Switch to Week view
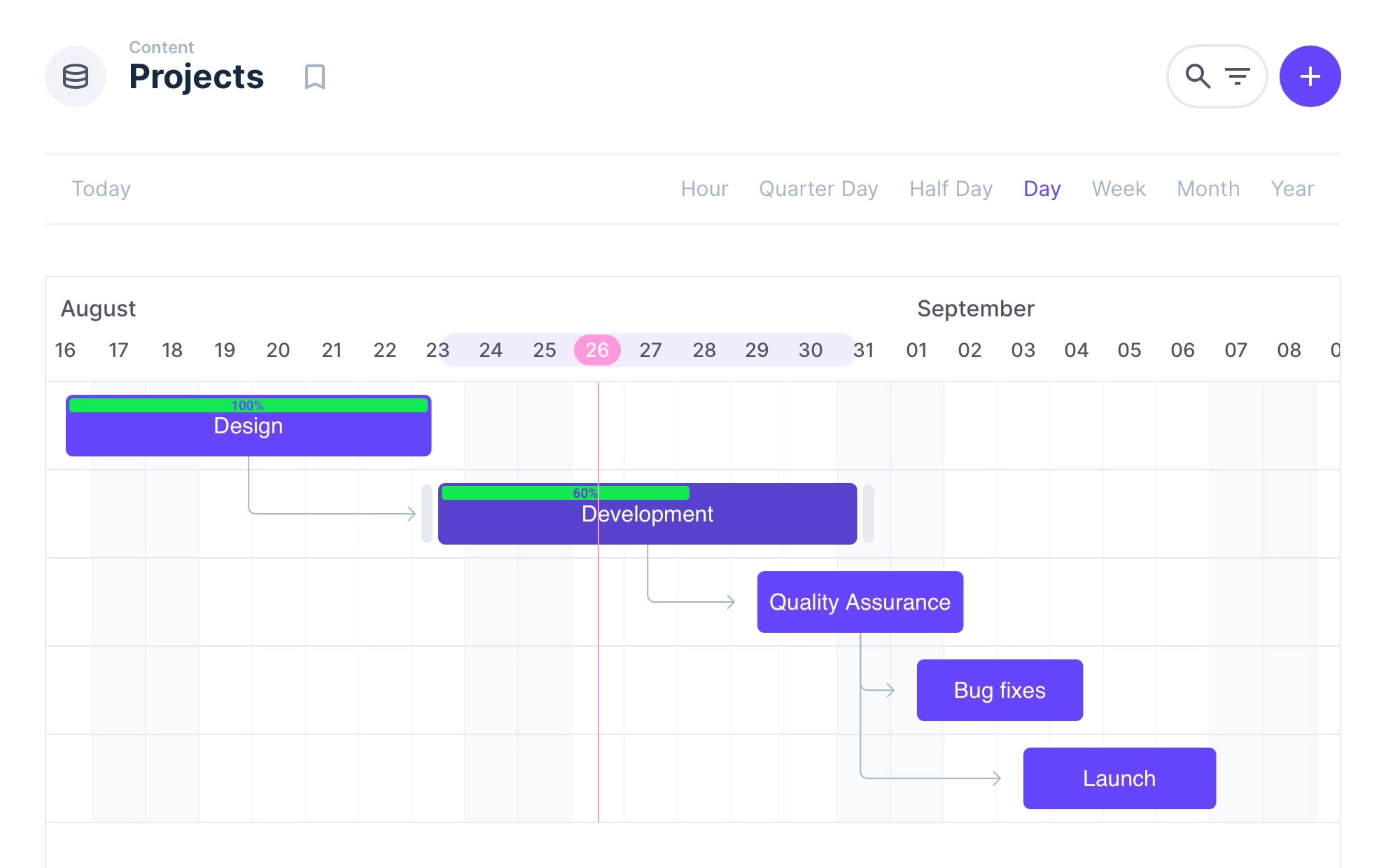 [1119, 189]
